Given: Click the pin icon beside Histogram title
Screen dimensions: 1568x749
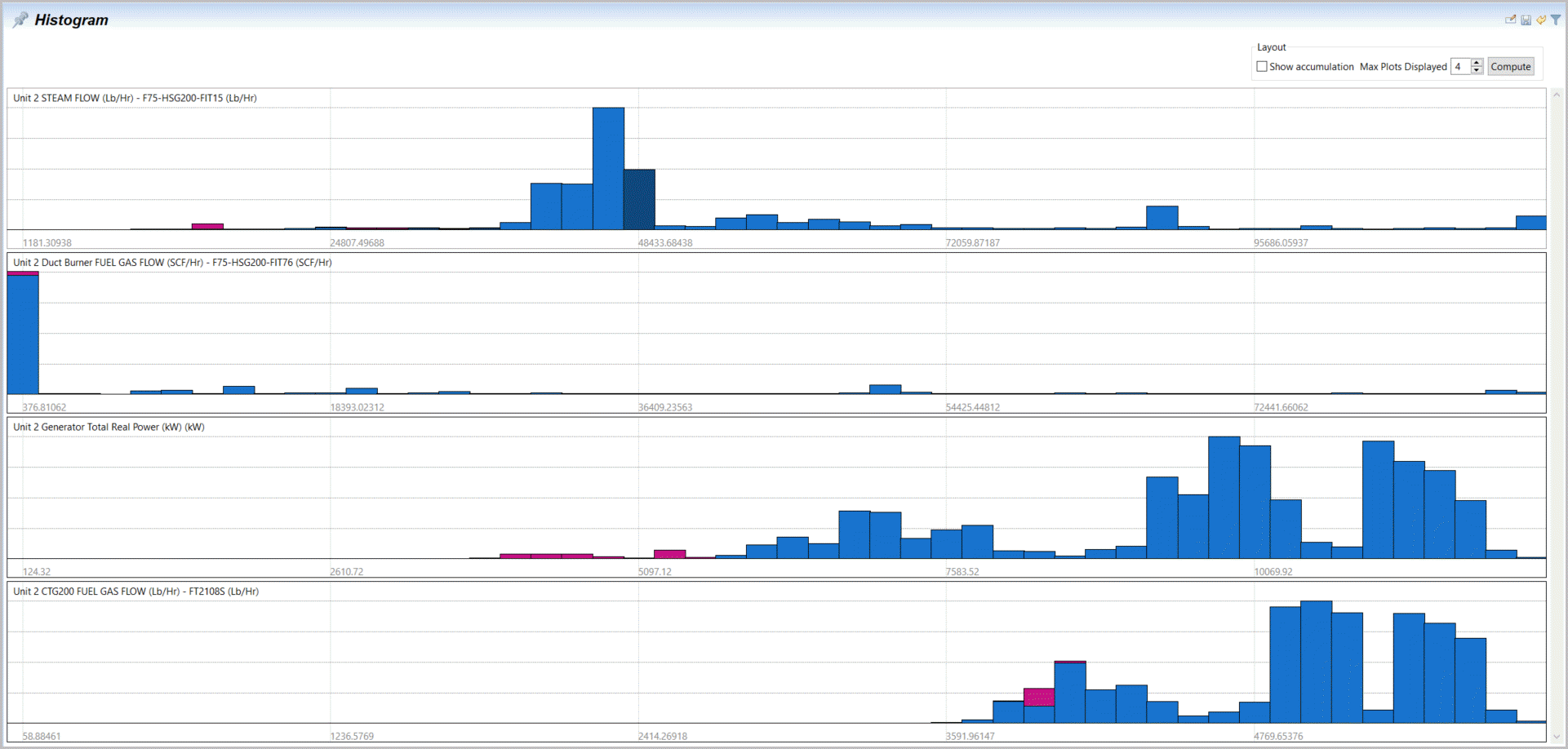Looking at the screenshot, I should click(20, 20).
